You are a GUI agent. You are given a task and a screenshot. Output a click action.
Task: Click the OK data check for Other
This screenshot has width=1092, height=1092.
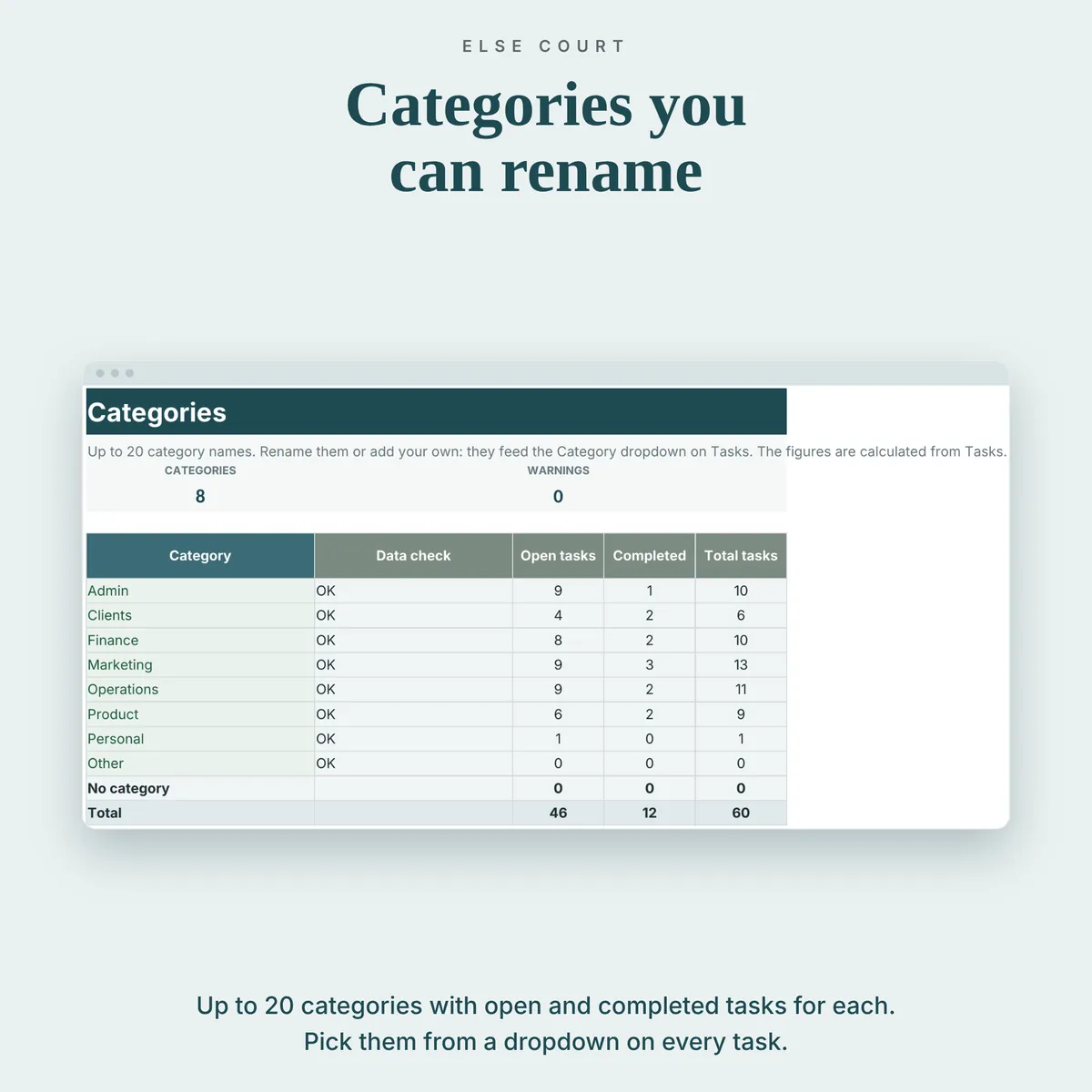tap(326, 763)
